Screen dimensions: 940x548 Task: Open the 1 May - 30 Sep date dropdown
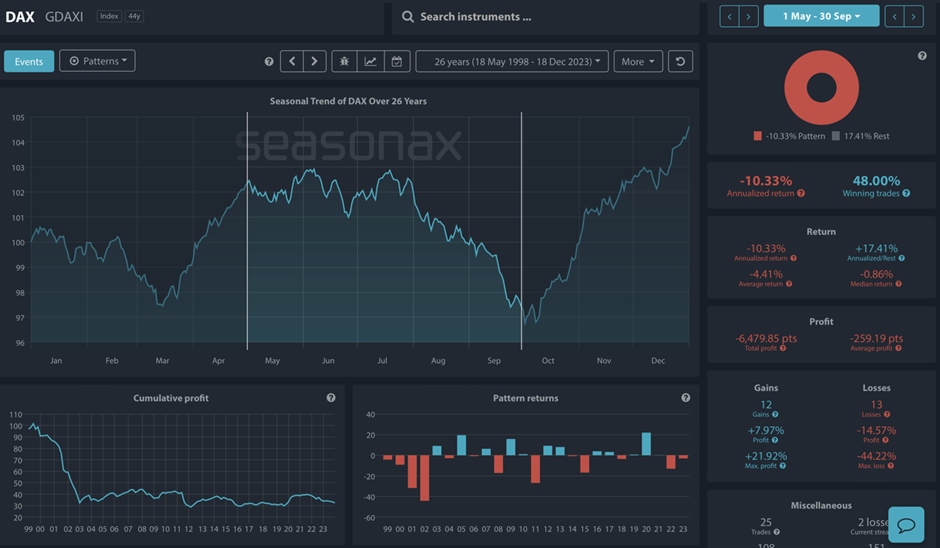click(821, 16)
